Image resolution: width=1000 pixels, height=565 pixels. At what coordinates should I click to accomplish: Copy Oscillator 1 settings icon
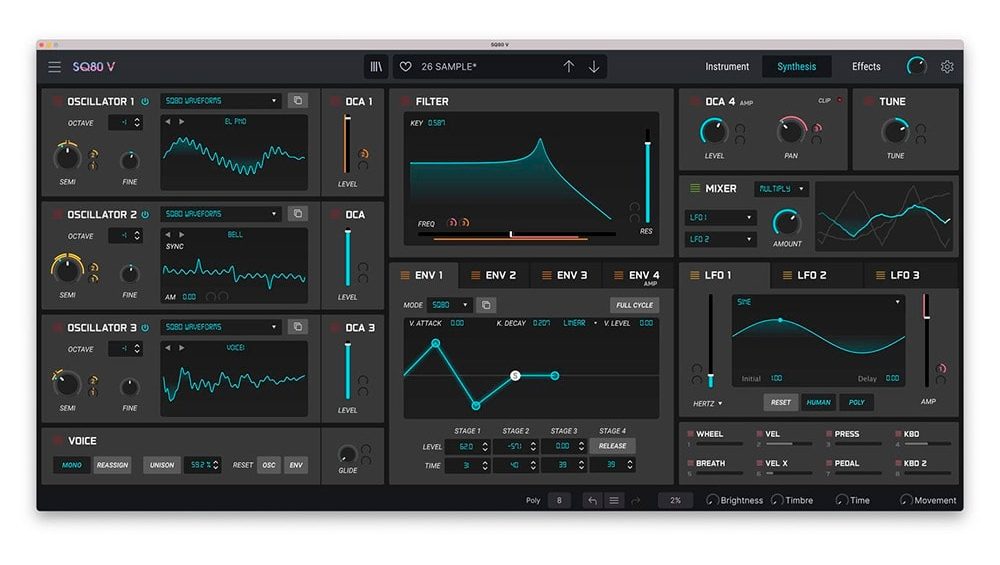point(297,101)
